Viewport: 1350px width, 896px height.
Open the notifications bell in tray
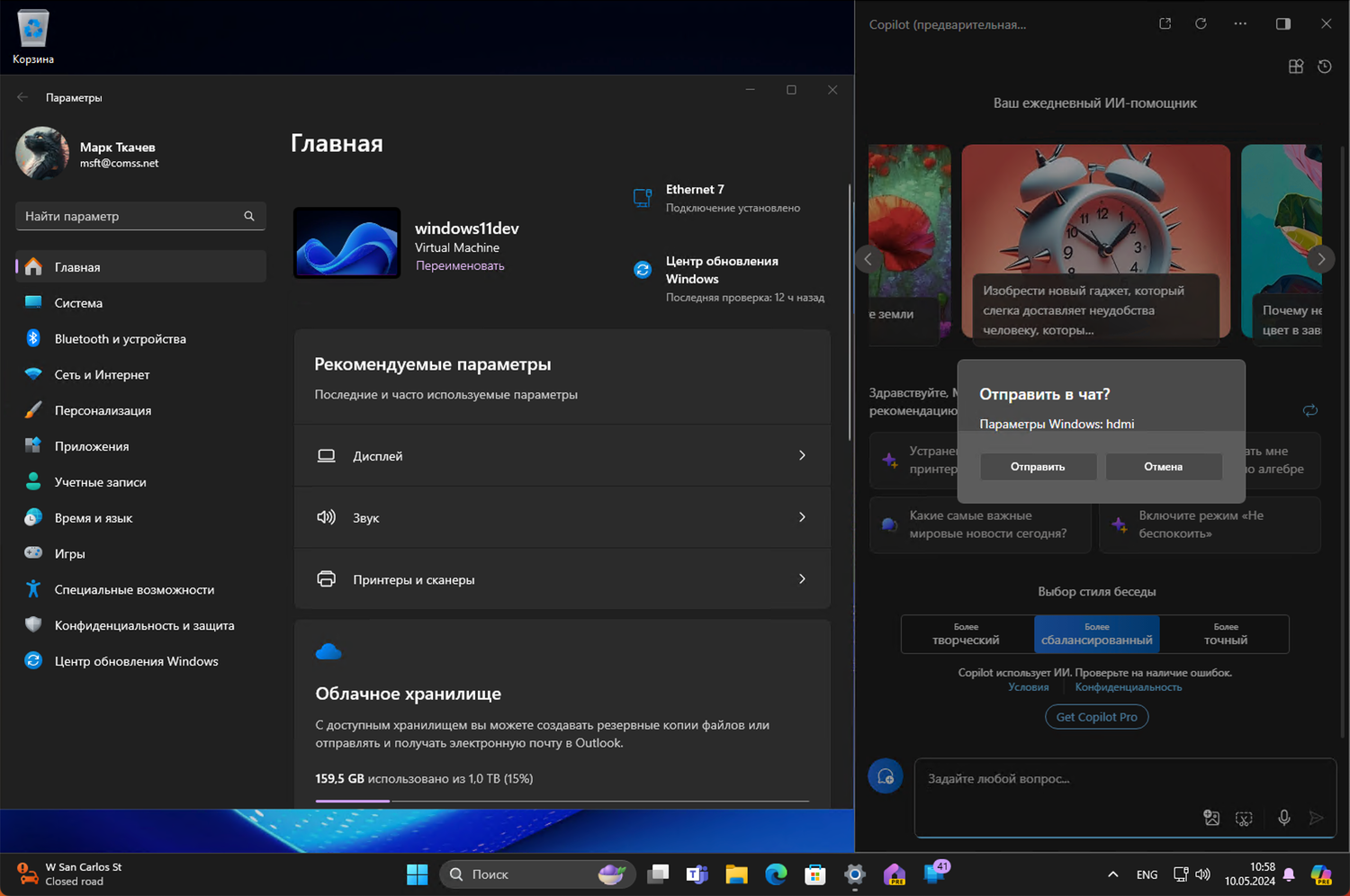(1289, 874)
